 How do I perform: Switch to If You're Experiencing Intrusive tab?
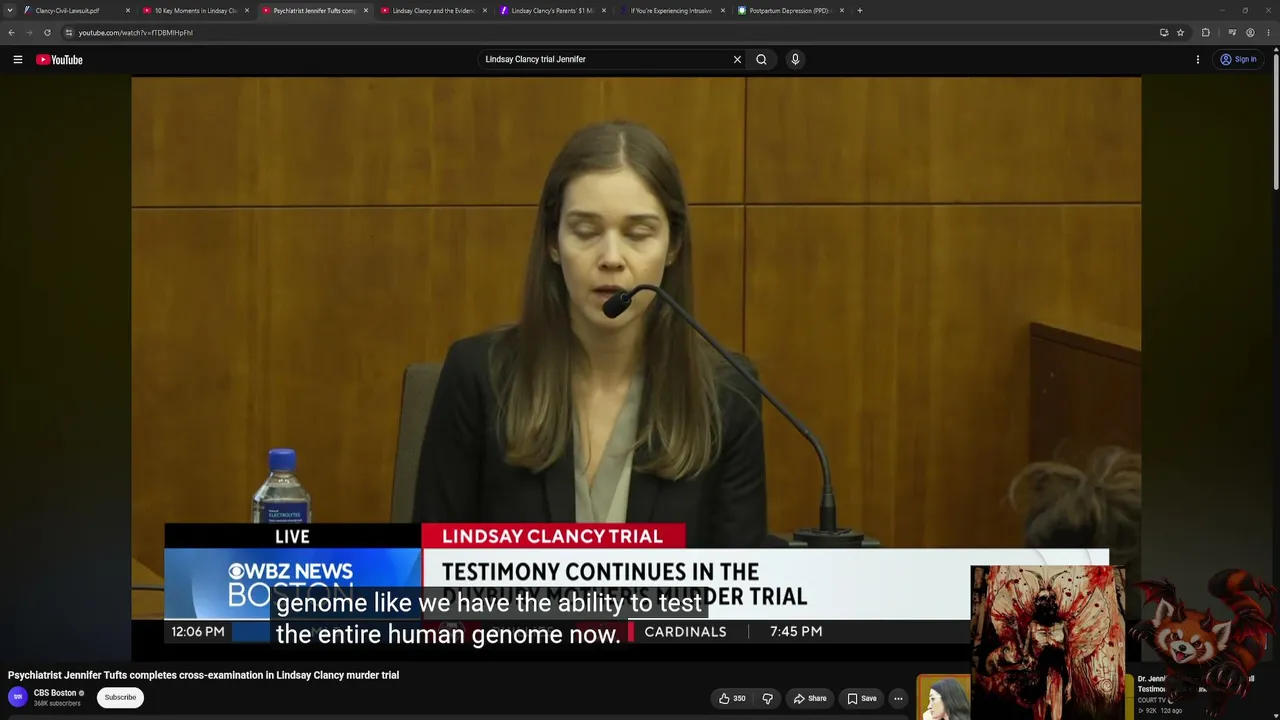[671, 11]
